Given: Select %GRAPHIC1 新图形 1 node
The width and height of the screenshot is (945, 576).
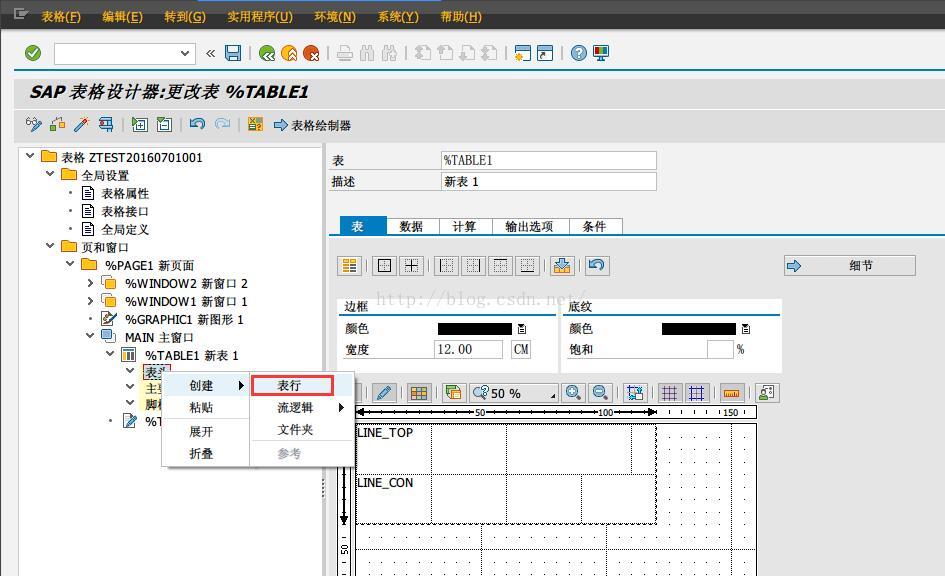Looking at the screenshot, I should [x=184, y=319].
